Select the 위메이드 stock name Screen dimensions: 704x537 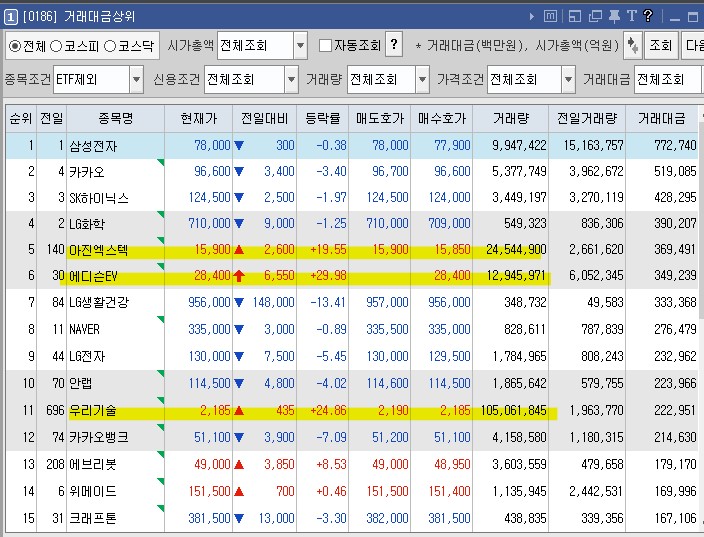[92, 491]
